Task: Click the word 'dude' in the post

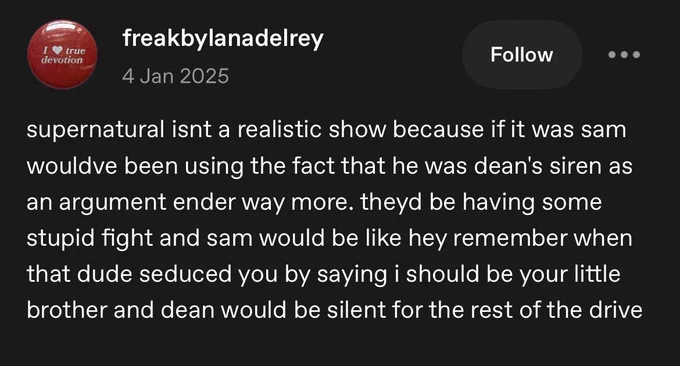Action: [109, 274]
